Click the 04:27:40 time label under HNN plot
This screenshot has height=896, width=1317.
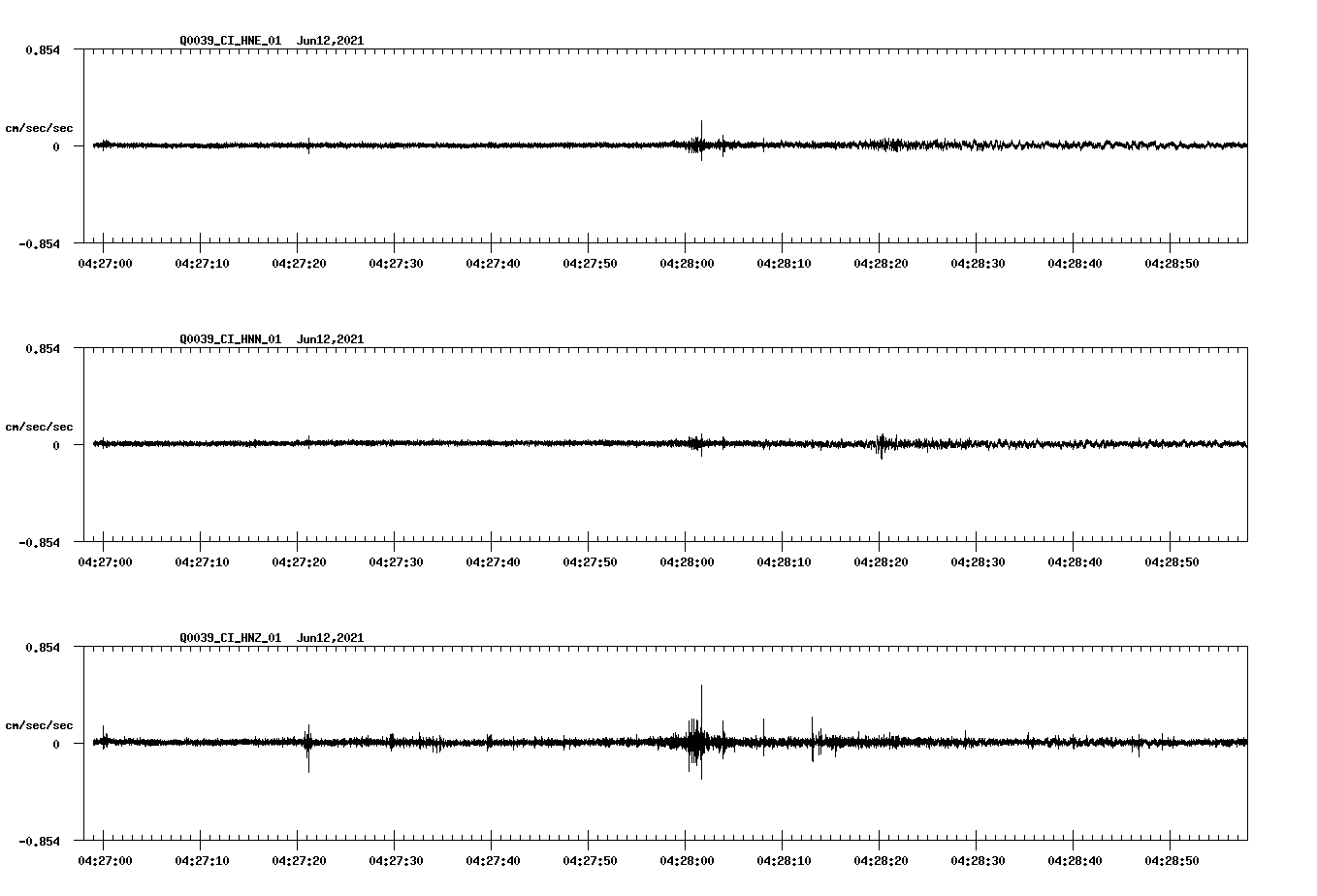pos(493,562)
